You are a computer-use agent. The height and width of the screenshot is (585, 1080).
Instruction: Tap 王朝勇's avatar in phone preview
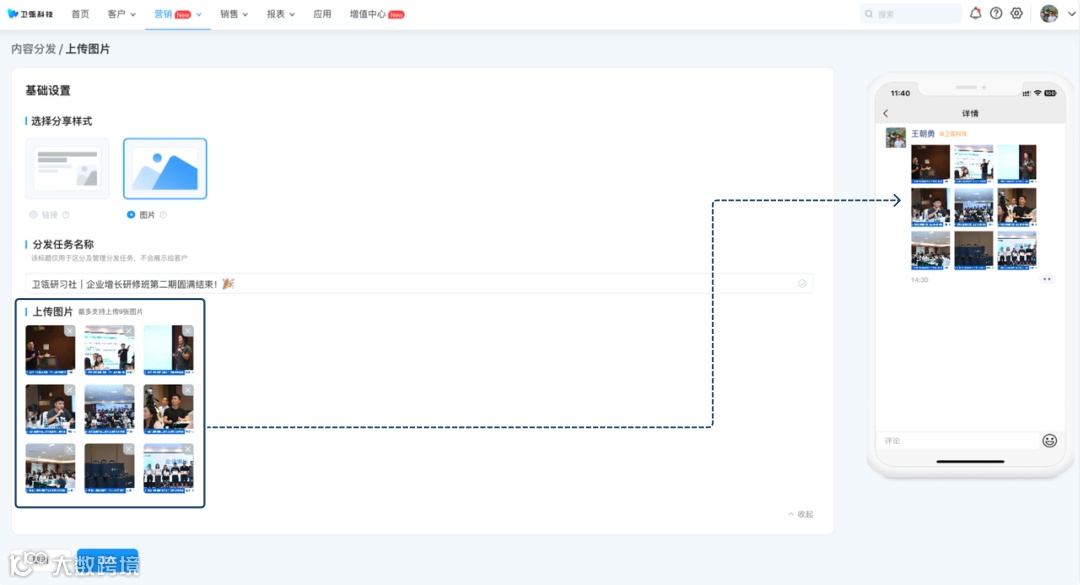pos(895,137)
